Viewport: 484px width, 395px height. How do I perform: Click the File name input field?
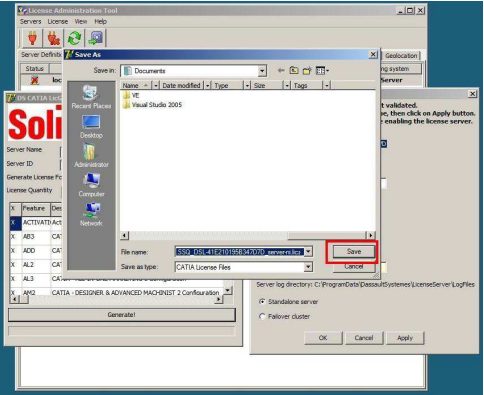pos(239,252)
